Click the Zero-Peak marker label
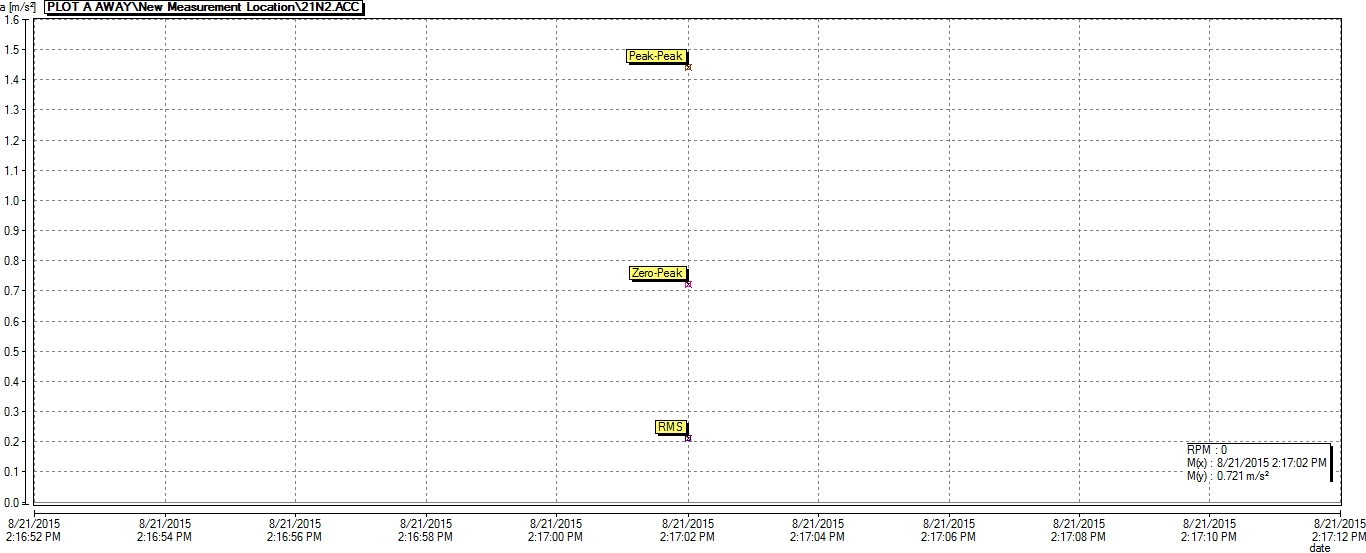 (658, 273)
